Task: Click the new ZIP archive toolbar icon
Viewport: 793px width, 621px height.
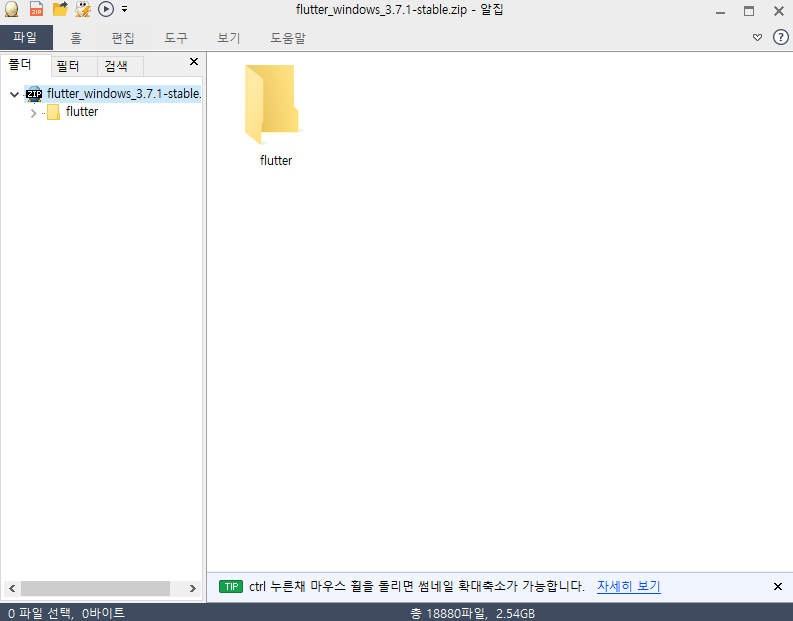Action: point(36,9)
